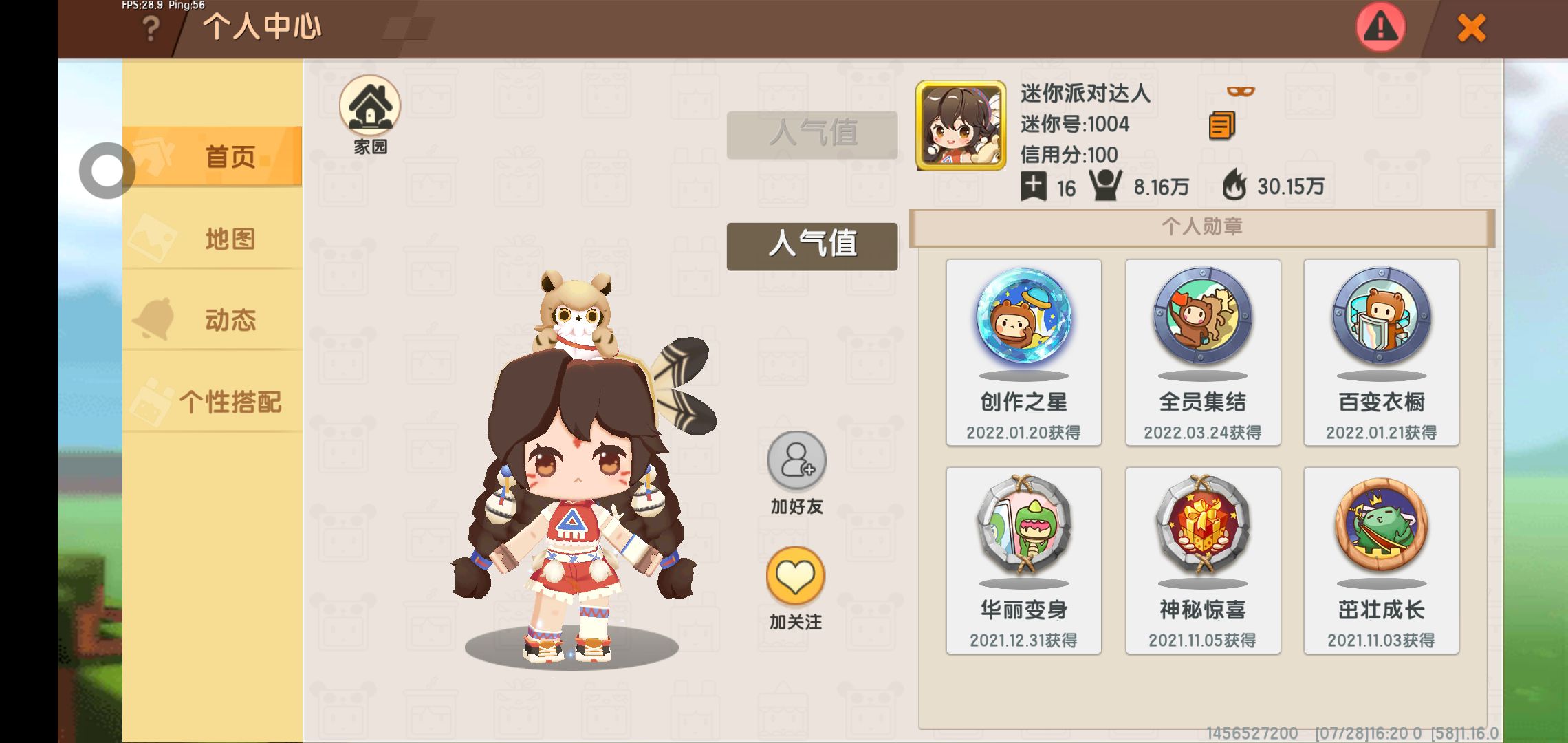Image resolution: width=1568 pixels, height=743 pixels.
Task: Click the orange mask icon
Action: coord(1241,91)
